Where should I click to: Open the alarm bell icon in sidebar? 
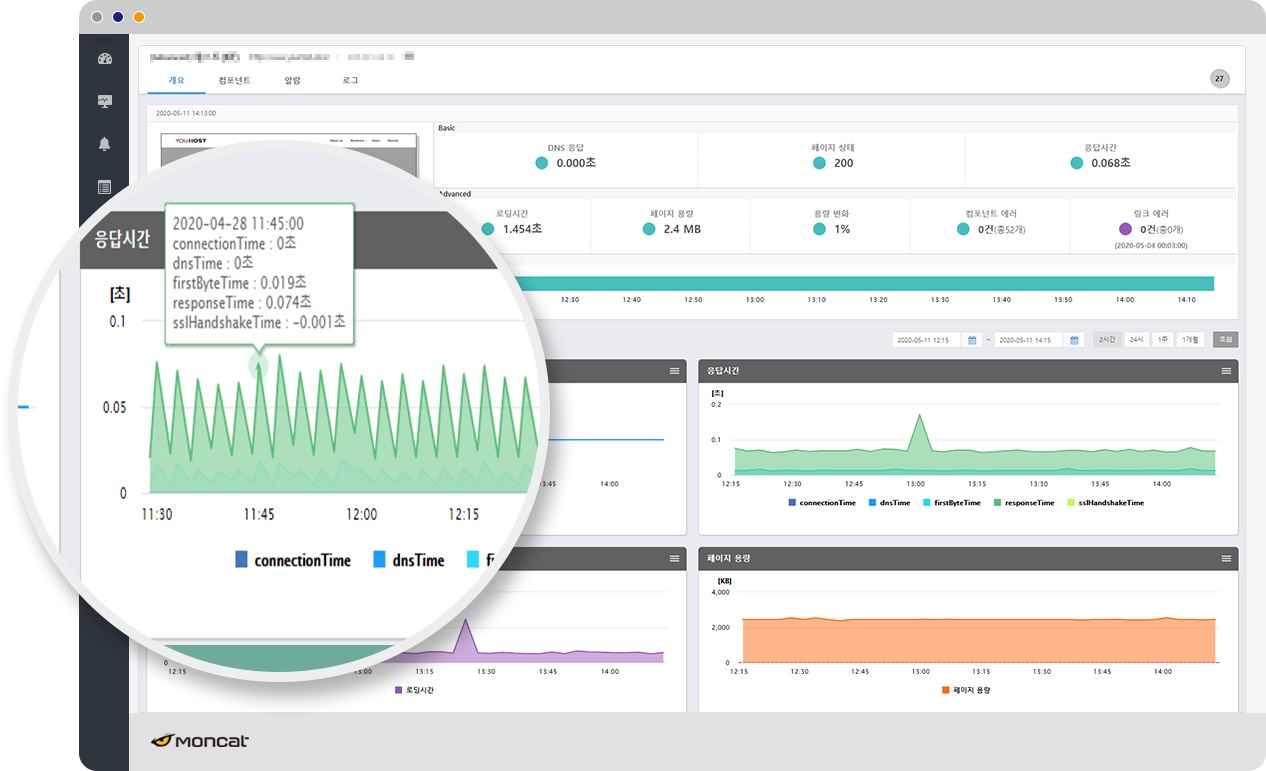pos(105,144)
